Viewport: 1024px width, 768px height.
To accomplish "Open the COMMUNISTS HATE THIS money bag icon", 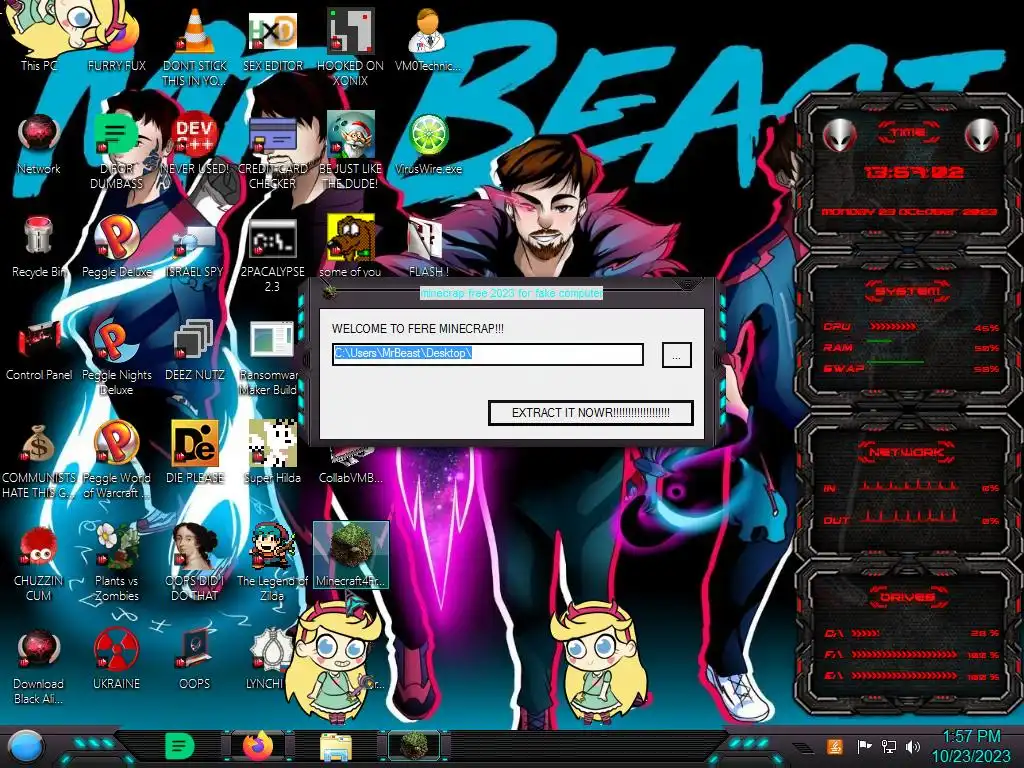I will tap(39, 460).
